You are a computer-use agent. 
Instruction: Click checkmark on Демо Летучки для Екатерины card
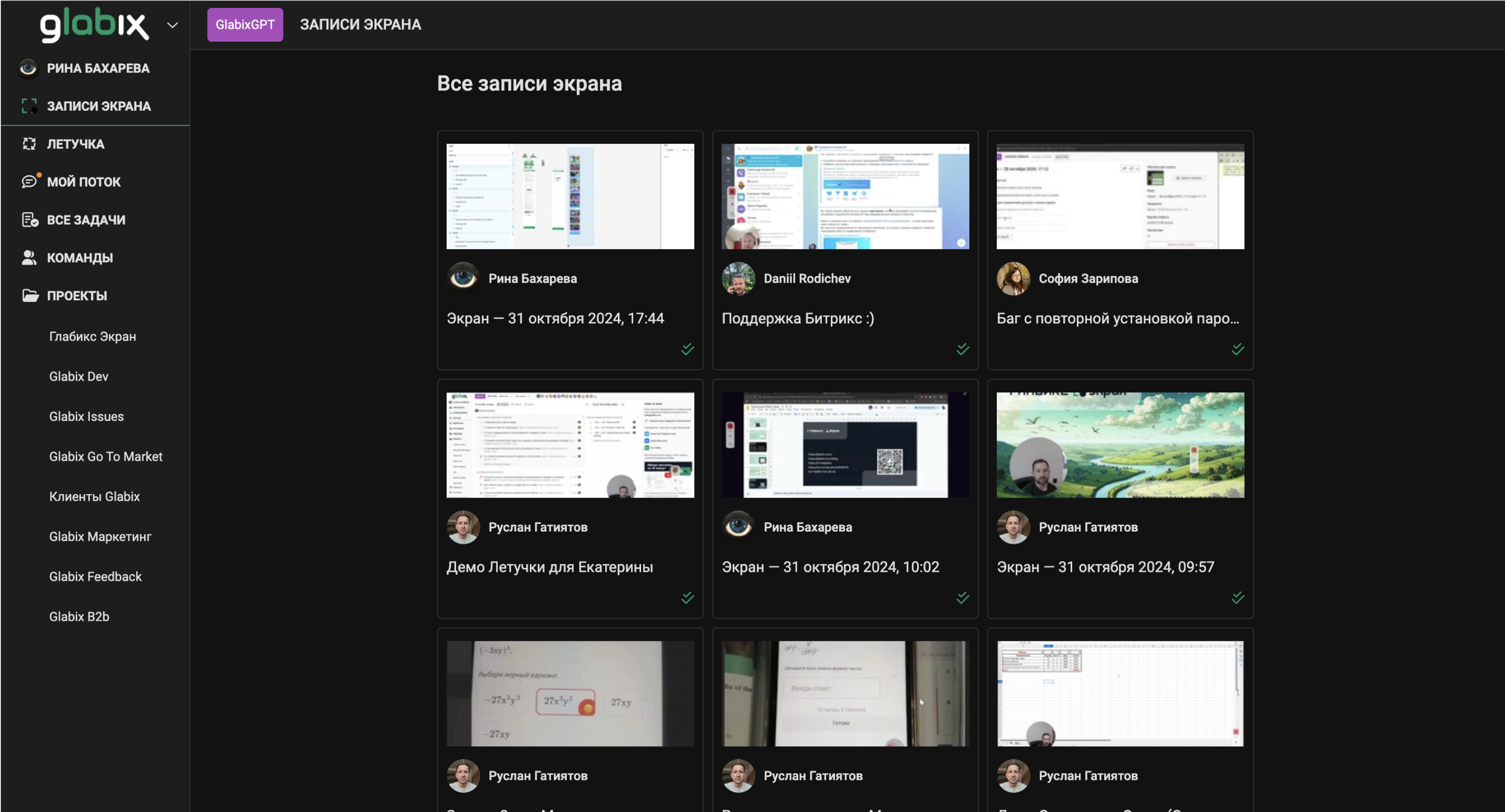(687, 598)
